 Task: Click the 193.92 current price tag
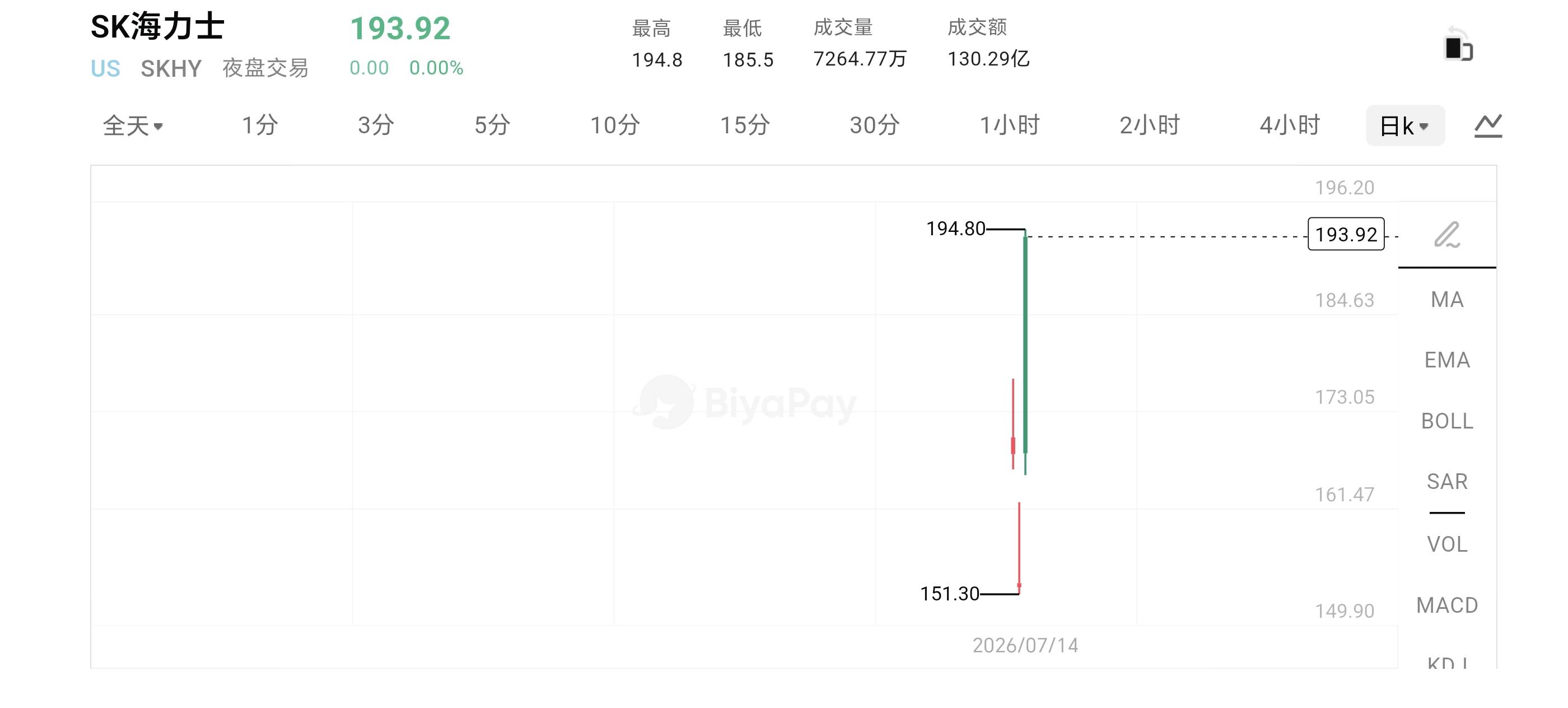coord(1346,234)
